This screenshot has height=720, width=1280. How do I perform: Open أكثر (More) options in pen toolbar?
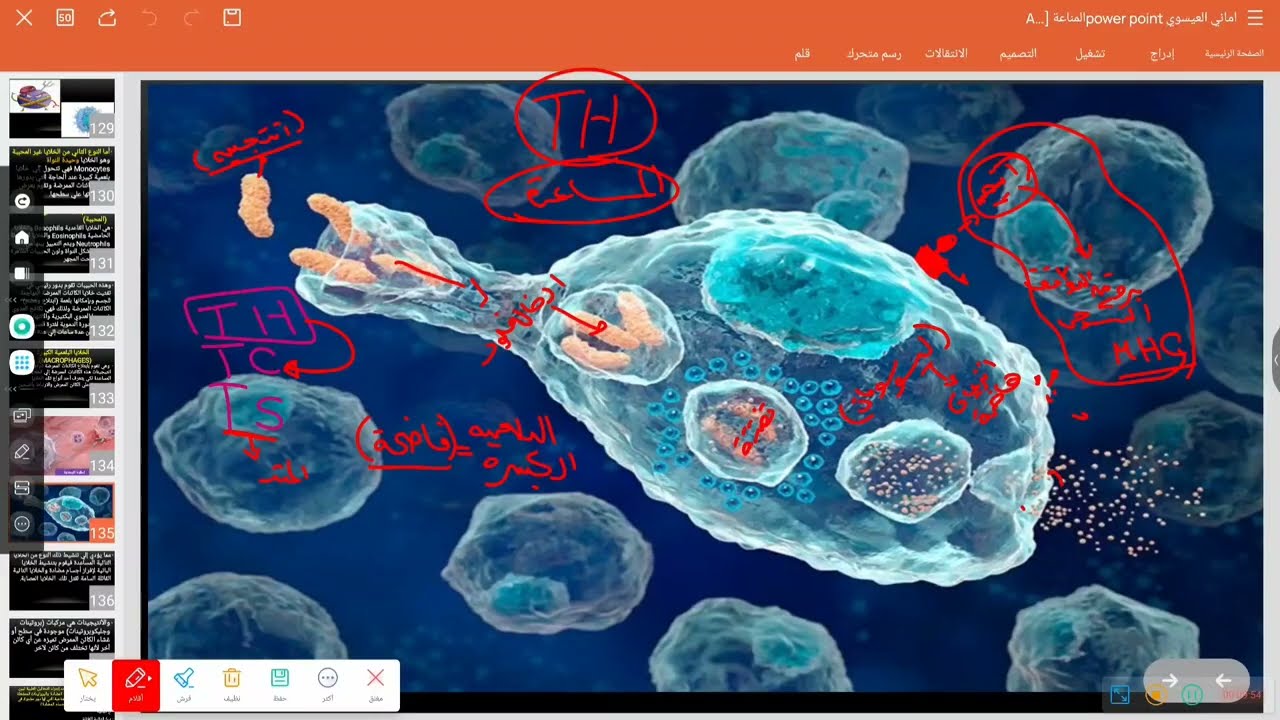click(327, 685)
